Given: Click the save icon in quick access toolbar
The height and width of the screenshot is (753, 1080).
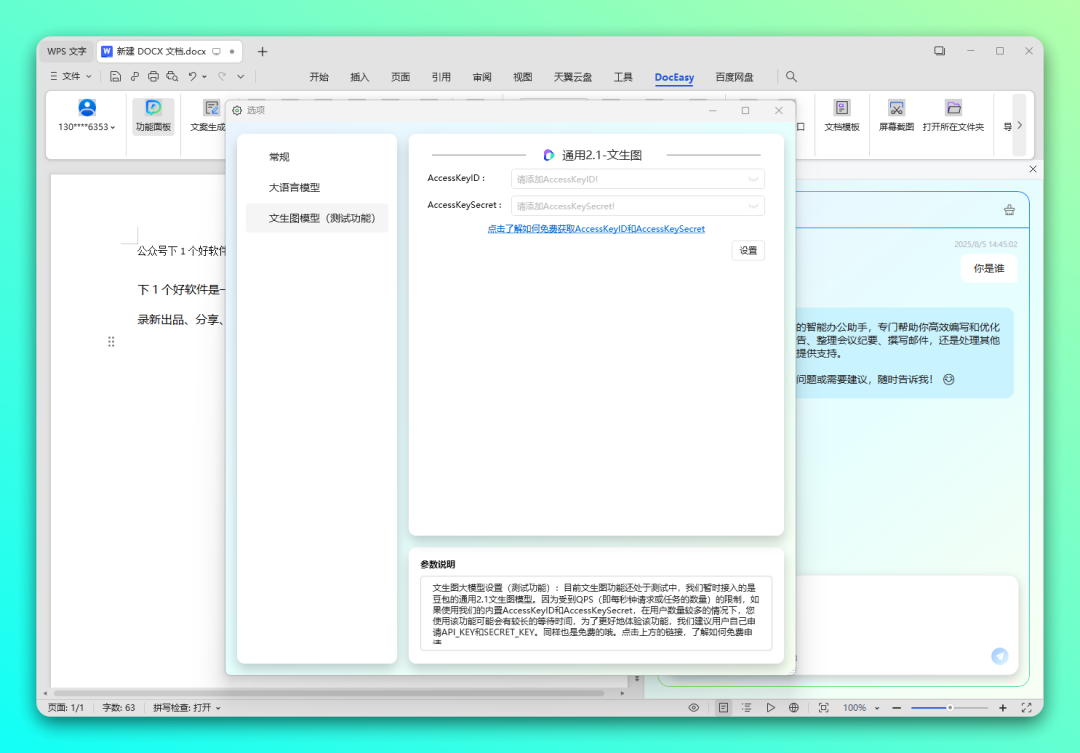Looking at the screenshot, I should coord(116,76).
